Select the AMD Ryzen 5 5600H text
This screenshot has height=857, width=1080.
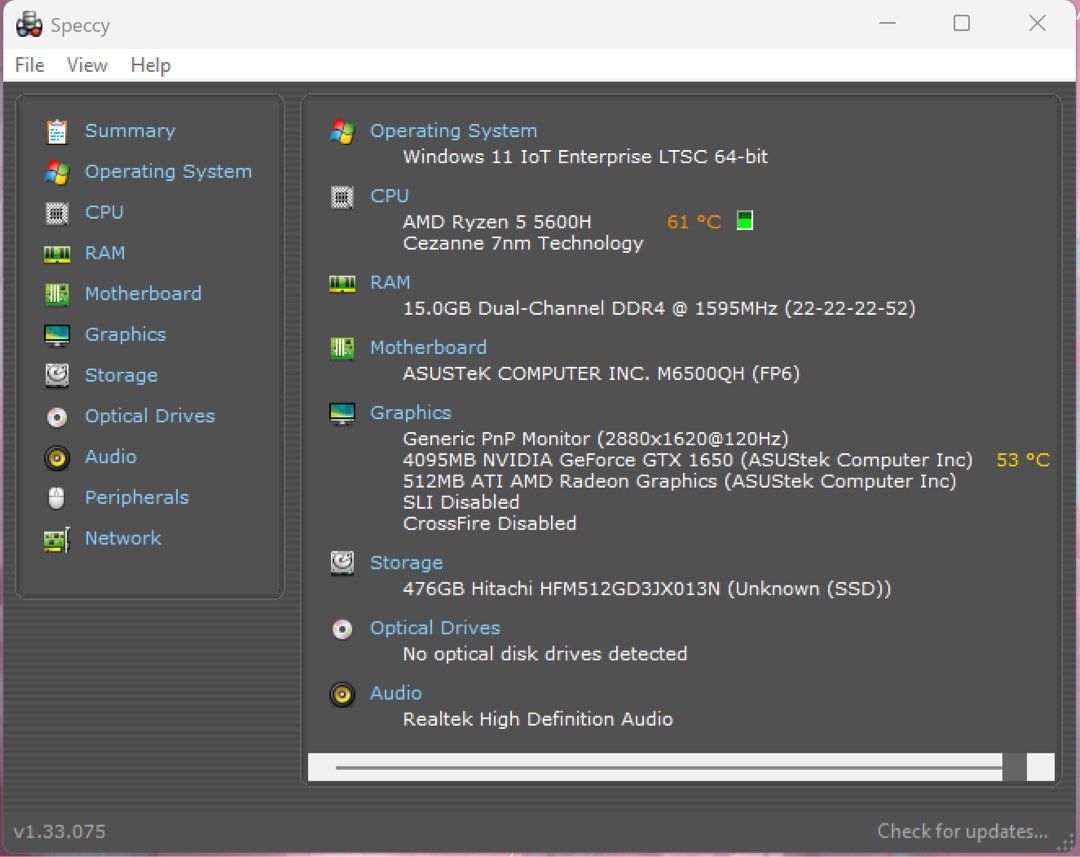pyautogui.click(x=497, y=222)
